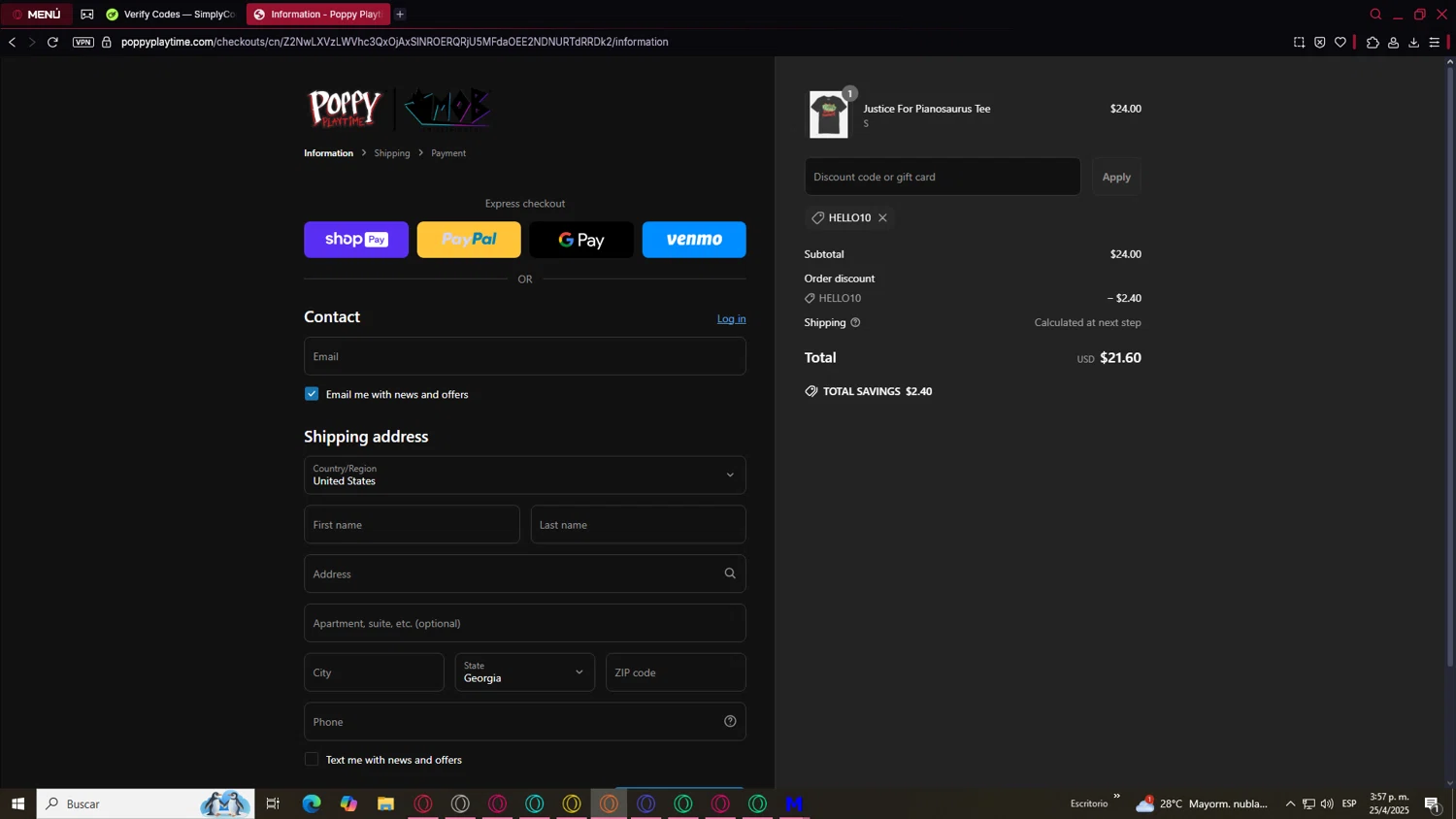The width and height of the screenshot is (1456, 819).
Task: Go to the Shipping breadcrumb step
Action: pyautogui.click(x=392, y=153)
